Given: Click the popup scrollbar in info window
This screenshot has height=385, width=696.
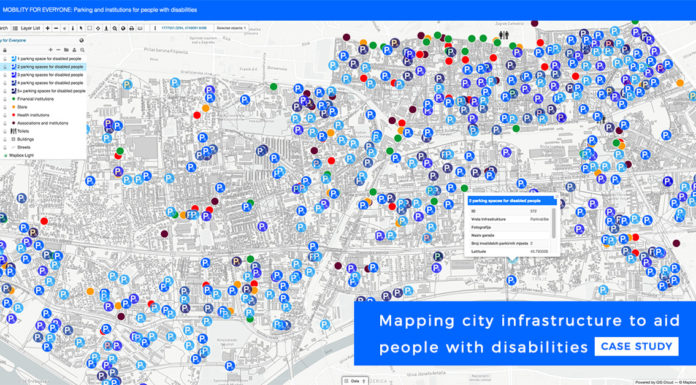Looking at the screenshot, I should click(553, 223).
